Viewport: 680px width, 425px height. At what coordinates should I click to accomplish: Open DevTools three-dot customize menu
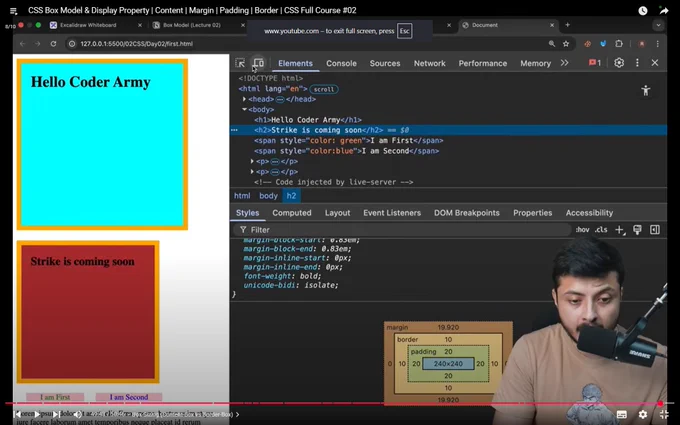click(637, 63)
